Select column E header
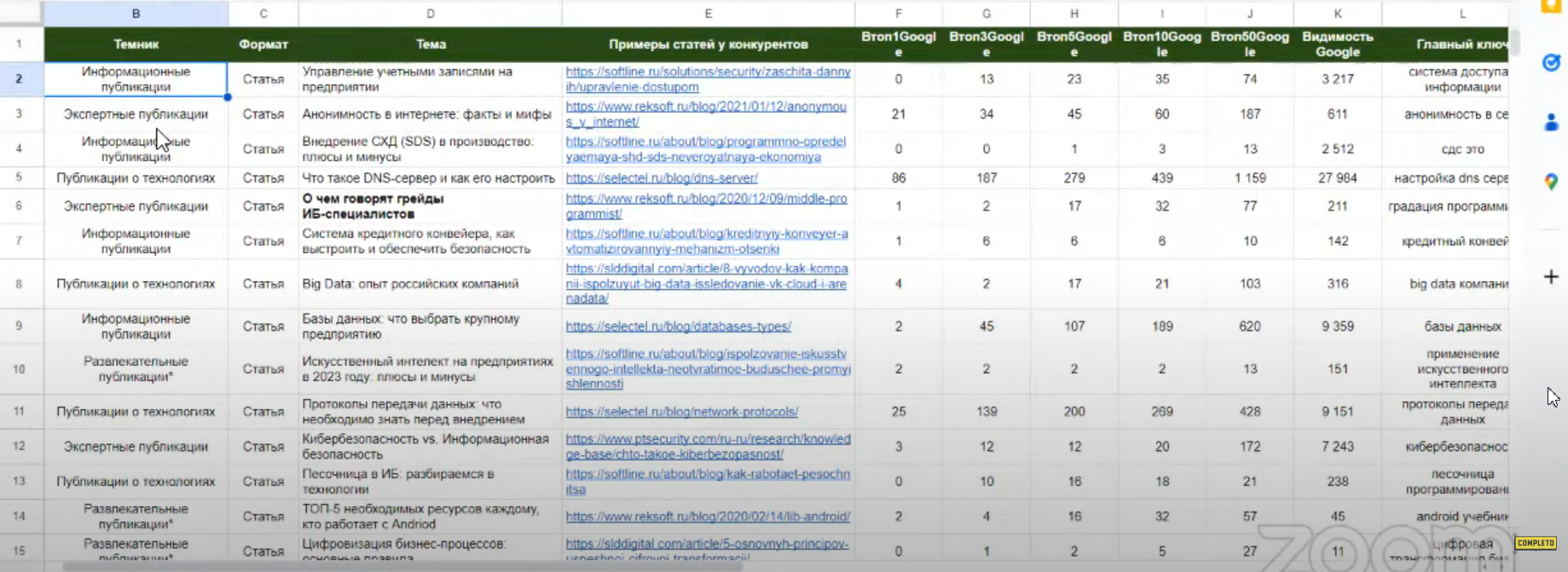Screen dimensions: 1568x572 (709, 14)
